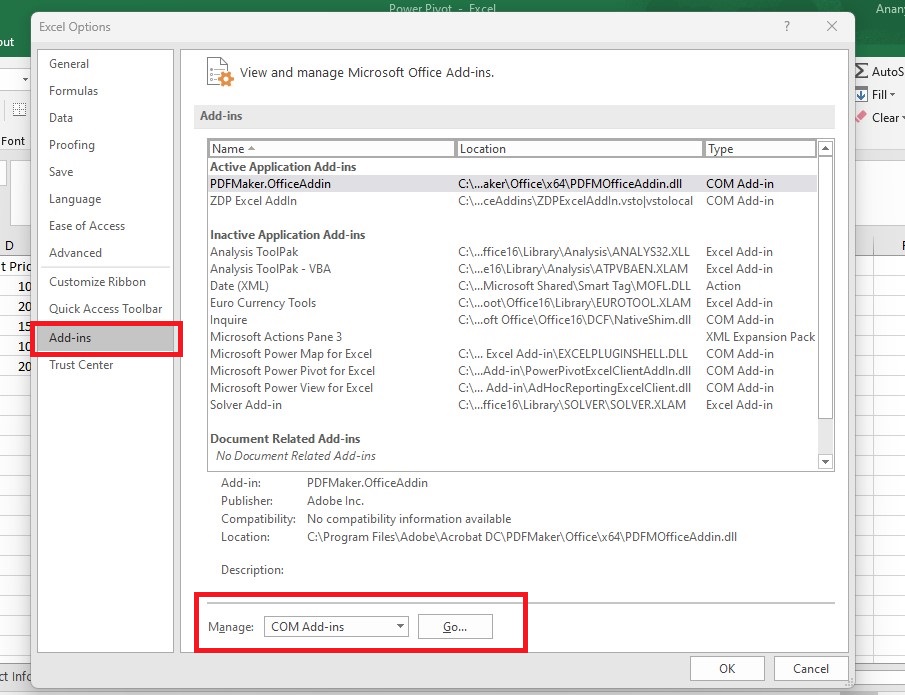
Task: Click Clear eraser icon in Excel ribbon
Action: (x=861, y=117)
